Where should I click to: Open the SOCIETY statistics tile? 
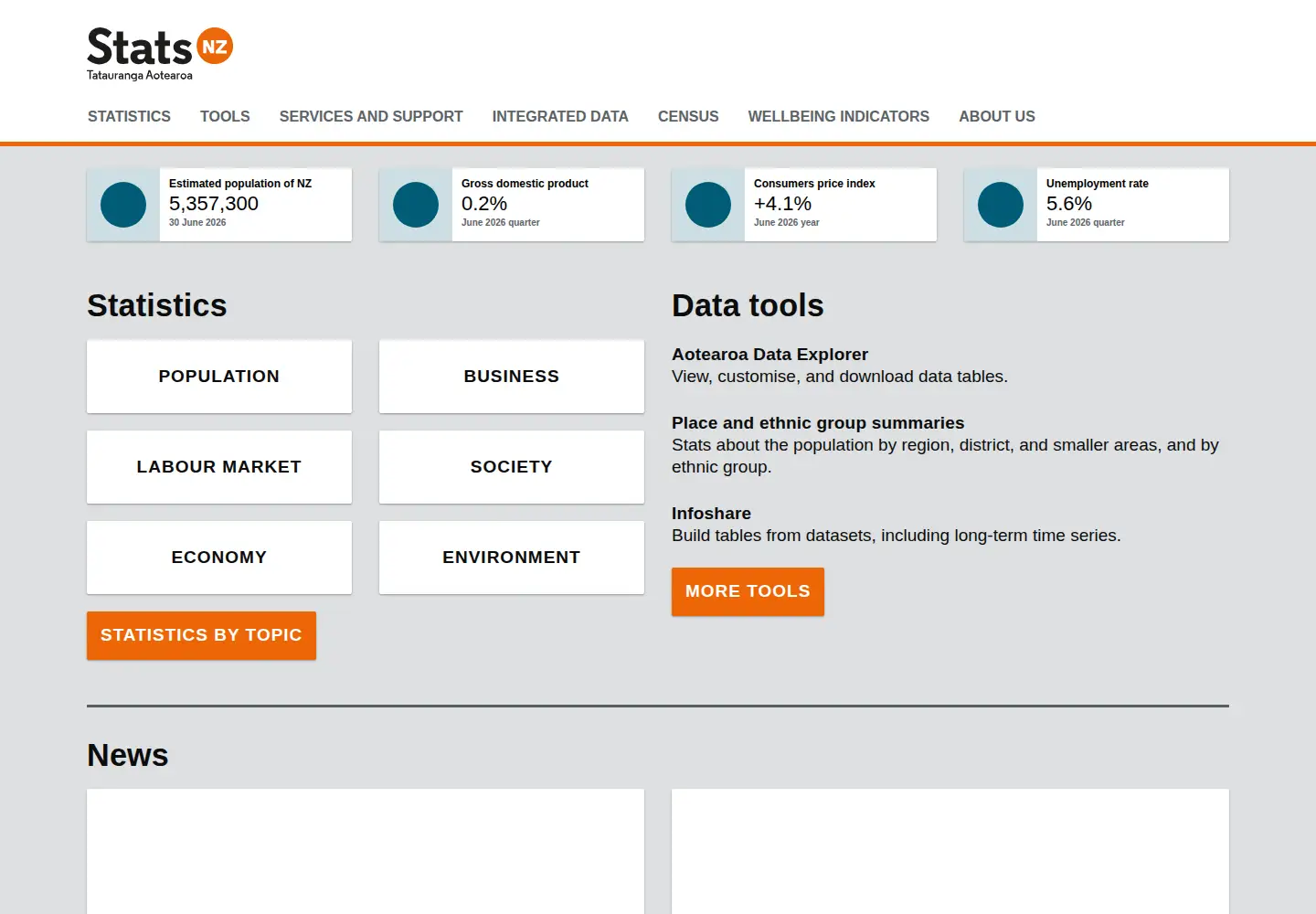pos(512,467)
